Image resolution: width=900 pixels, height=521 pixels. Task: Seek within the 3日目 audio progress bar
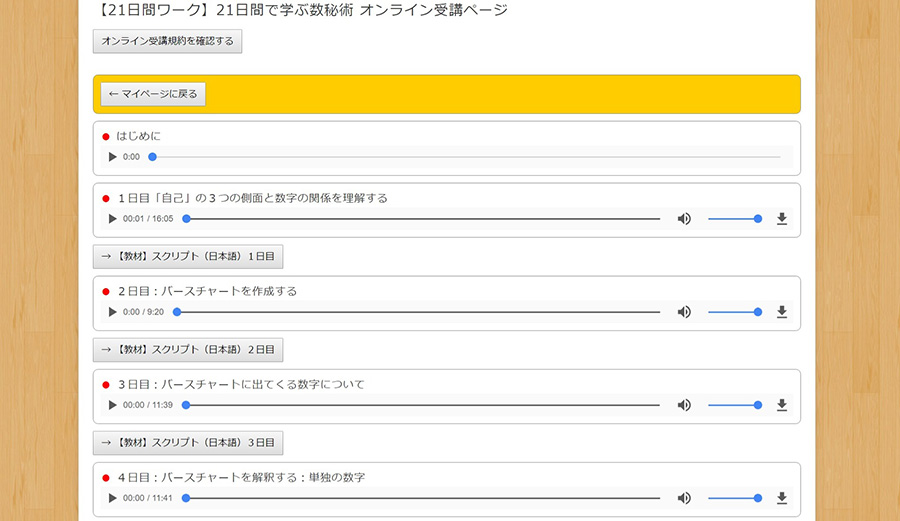pyautogui.click(x=421, y=405)
